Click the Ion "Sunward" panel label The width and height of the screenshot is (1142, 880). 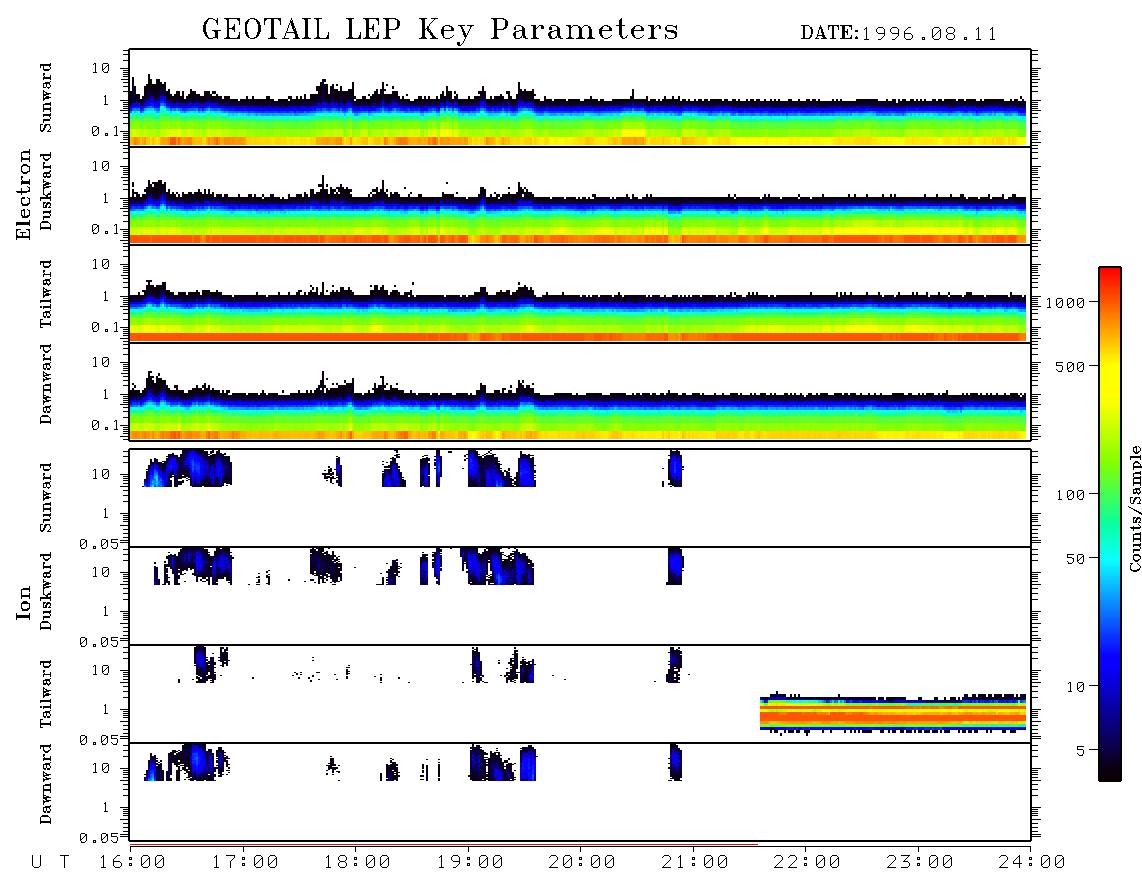[x=46, y=498]
